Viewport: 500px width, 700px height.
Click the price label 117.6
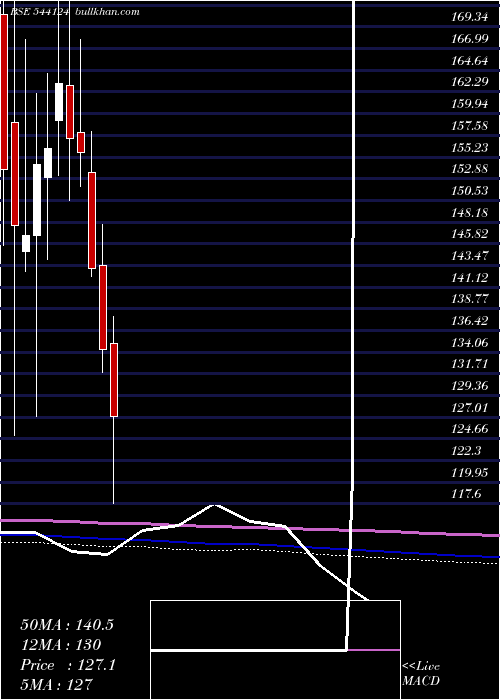click(466, 494)
